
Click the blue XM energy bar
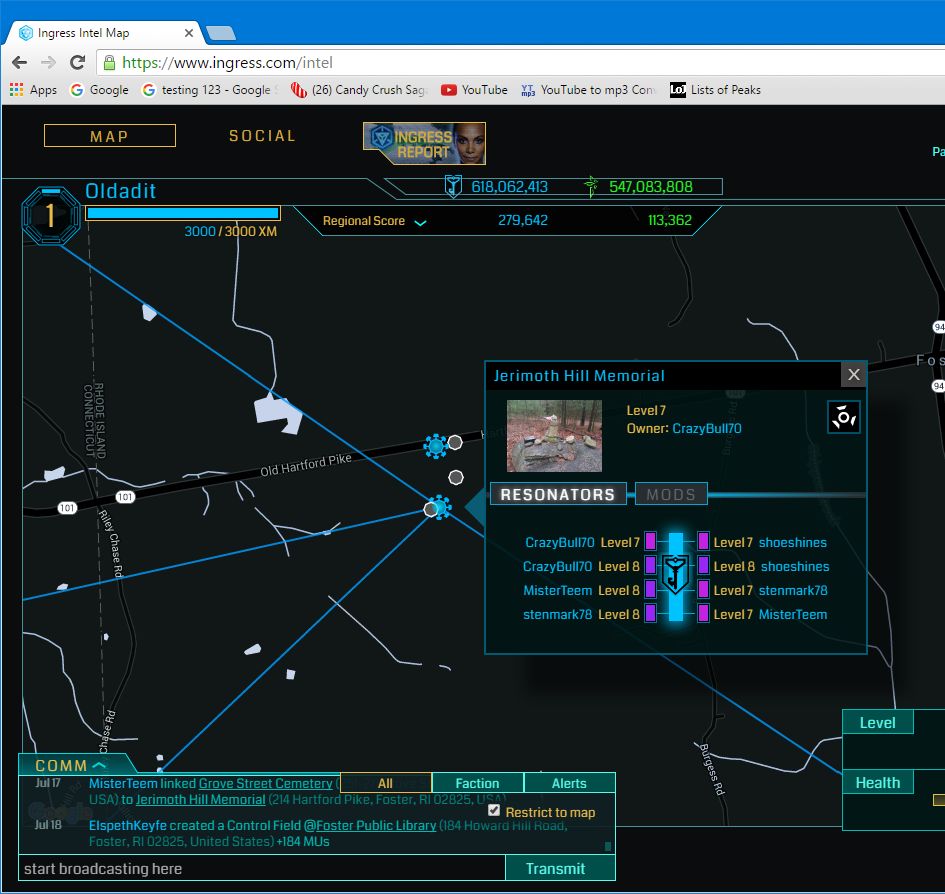pyautogui.click(x=182, y=213)
